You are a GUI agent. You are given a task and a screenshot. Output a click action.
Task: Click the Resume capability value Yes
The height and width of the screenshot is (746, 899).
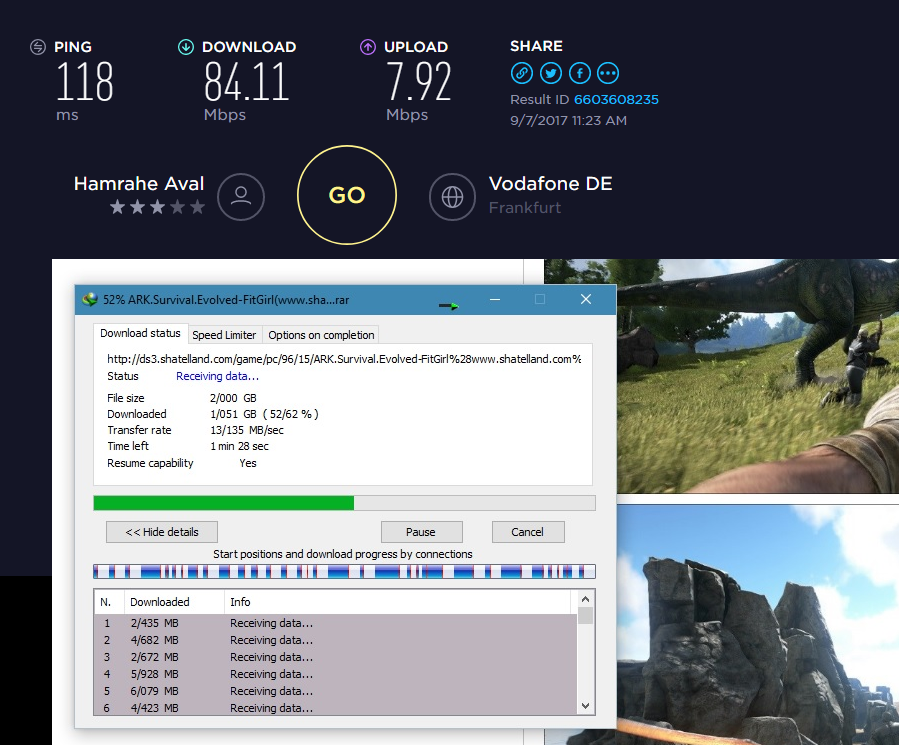pyautogui.click(x=248, y=463)
